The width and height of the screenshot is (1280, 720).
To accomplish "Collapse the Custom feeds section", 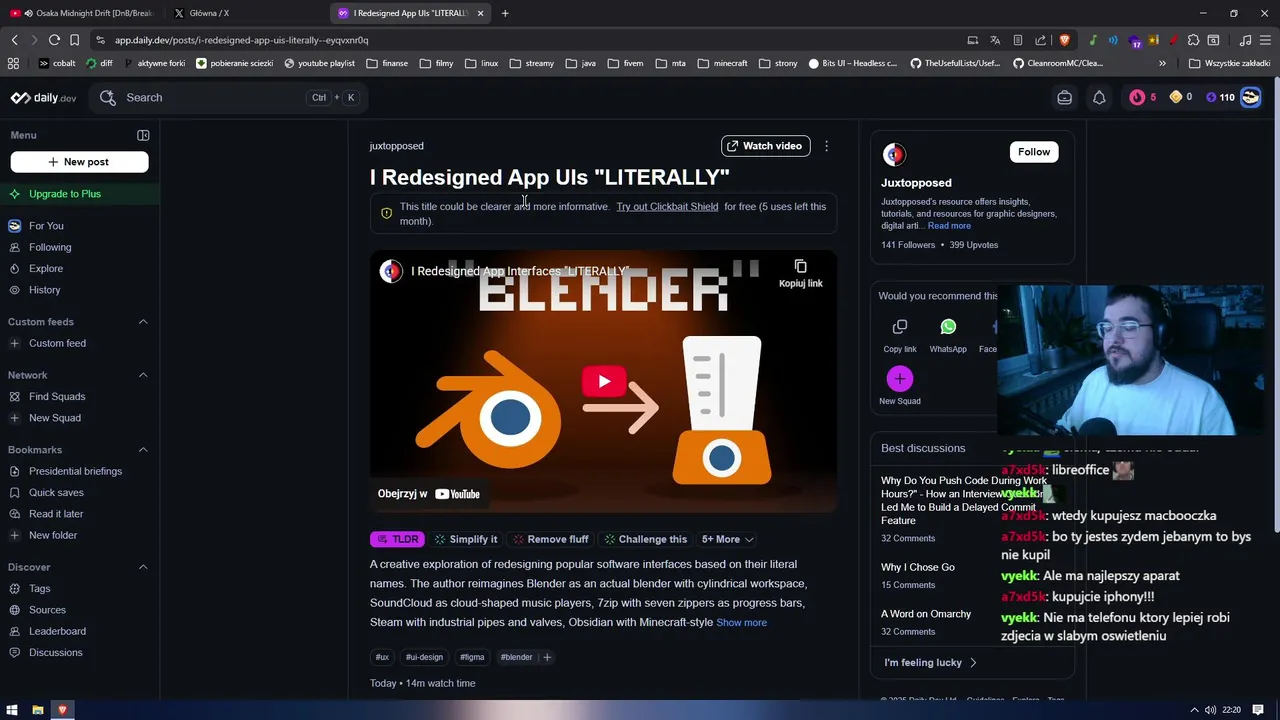I will tap(143, 322).
